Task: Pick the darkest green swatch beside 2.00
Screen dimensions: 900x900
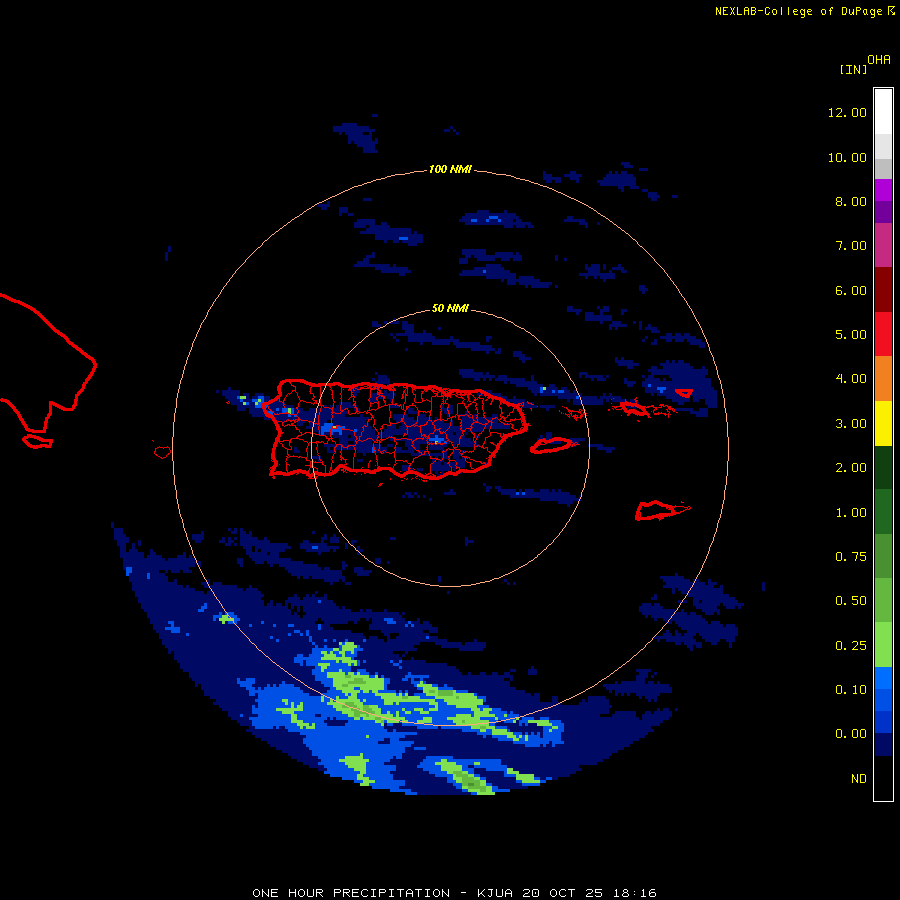Action: pyautogui.click(x=883, y=467)
